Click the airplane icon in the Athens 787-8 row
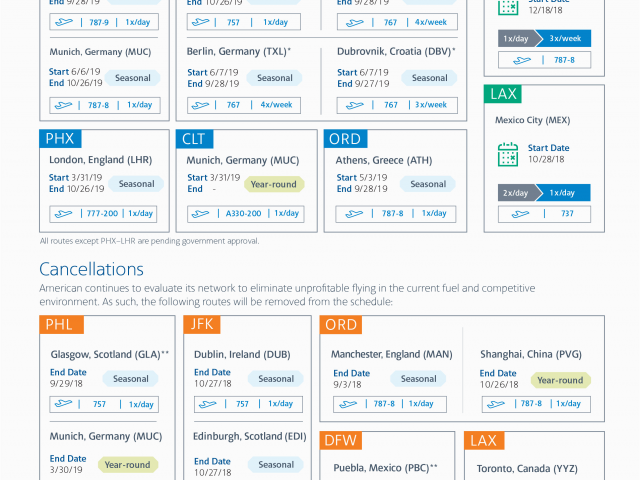 pos(354,213)
